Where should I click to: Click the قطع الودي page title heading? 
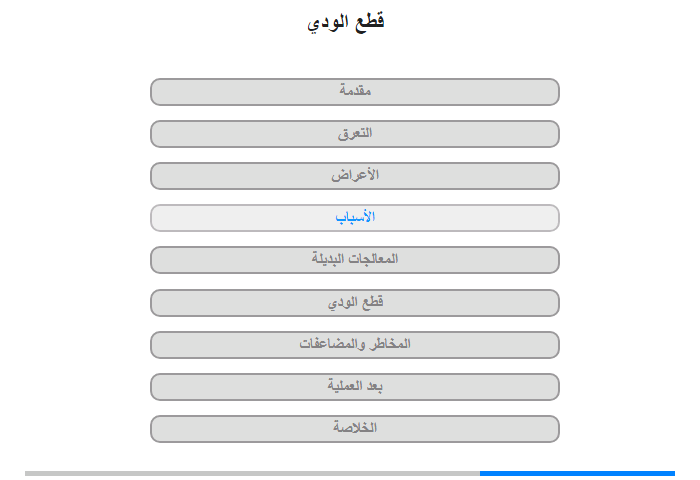click(x=346, y=22)
